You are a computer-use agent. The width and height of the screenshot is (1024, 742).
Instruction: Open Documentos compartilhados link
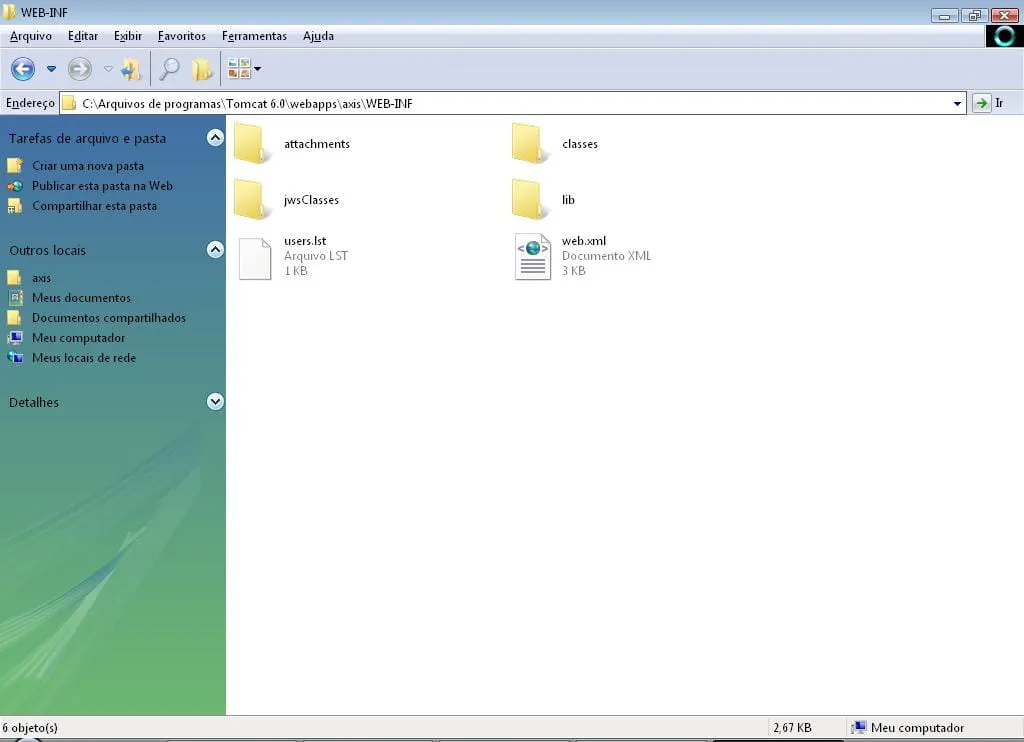109,317
